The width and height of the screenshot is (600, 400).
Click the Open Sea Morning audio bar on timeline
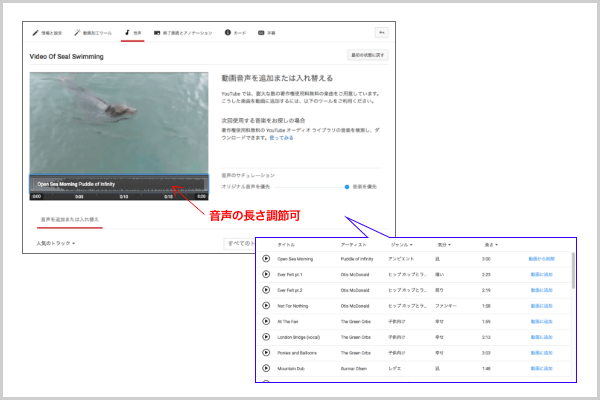point(119,184)
